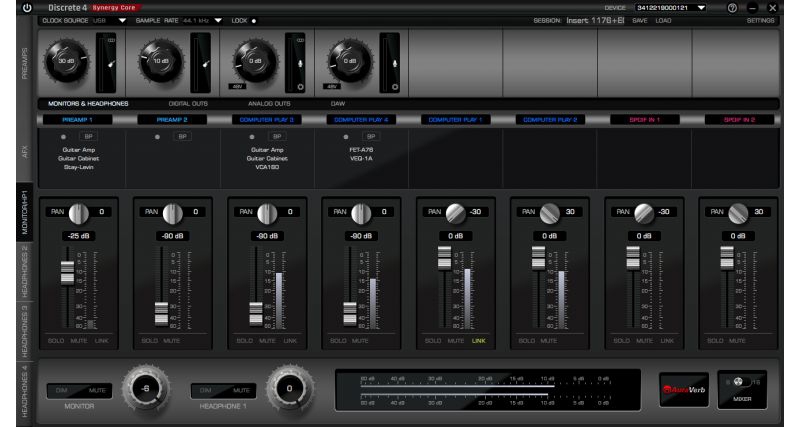Click the 0 dB gain knob on preamp 3

[x=255, y=61]
